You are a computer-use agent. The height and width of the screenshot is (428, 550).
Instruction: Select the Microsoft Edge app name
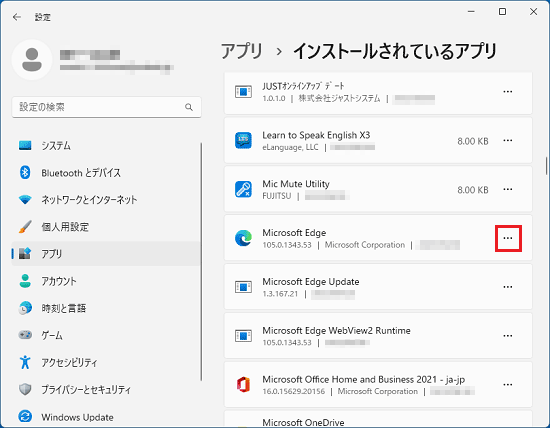294,233
